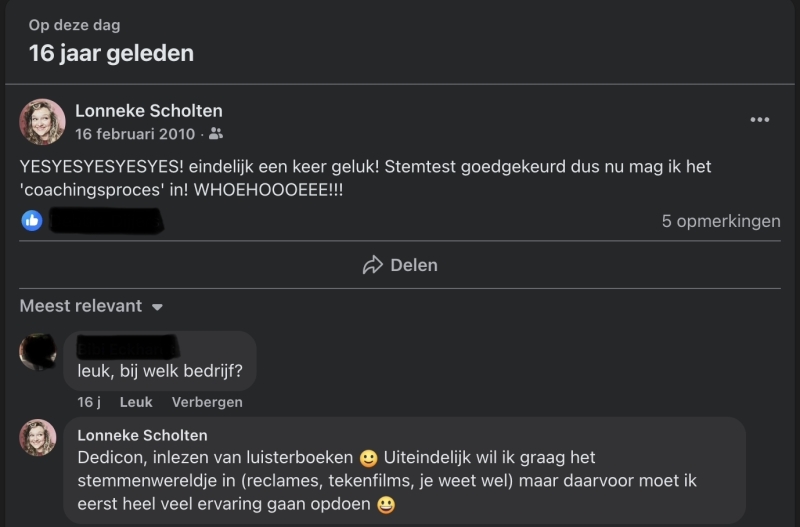
Task: Click the Delen share button
Action: (400, 265)
